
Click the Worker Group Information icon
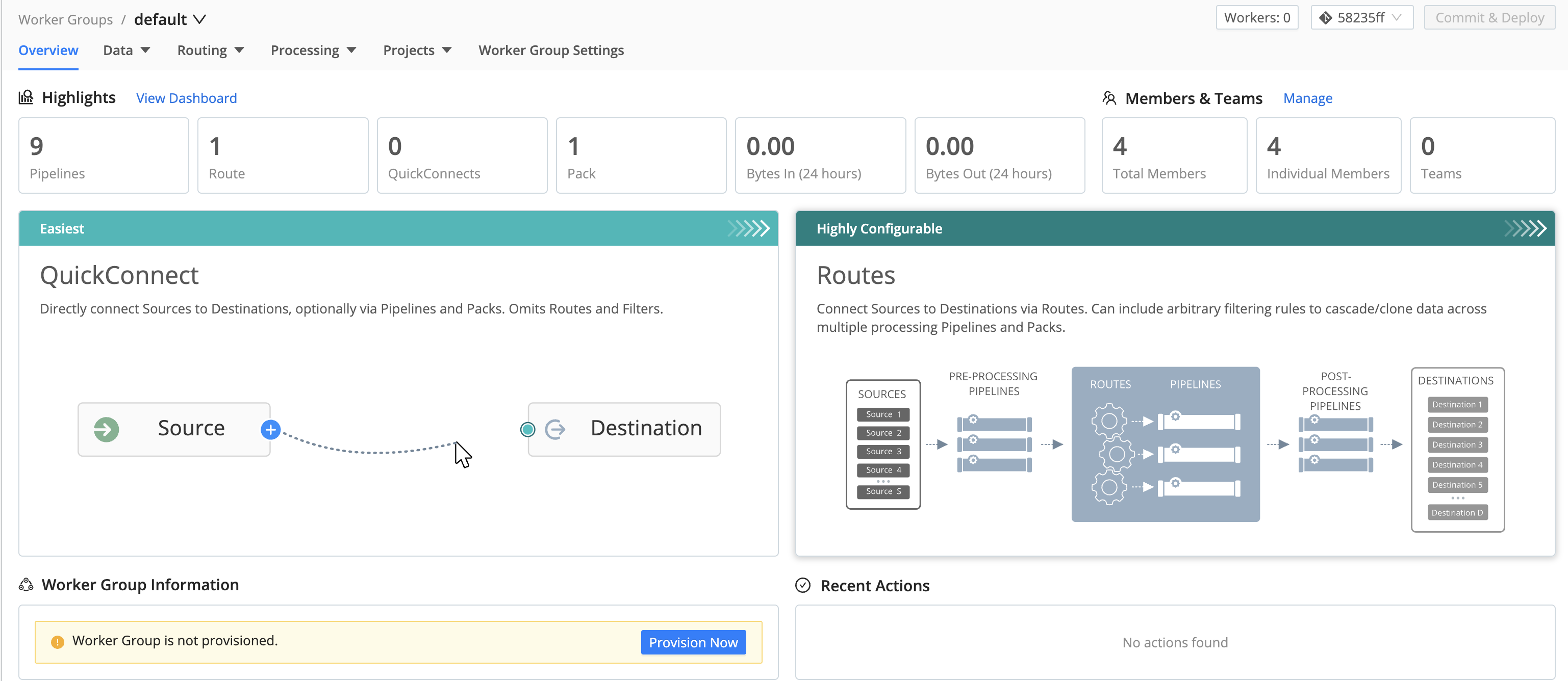(x=26, y=584)
